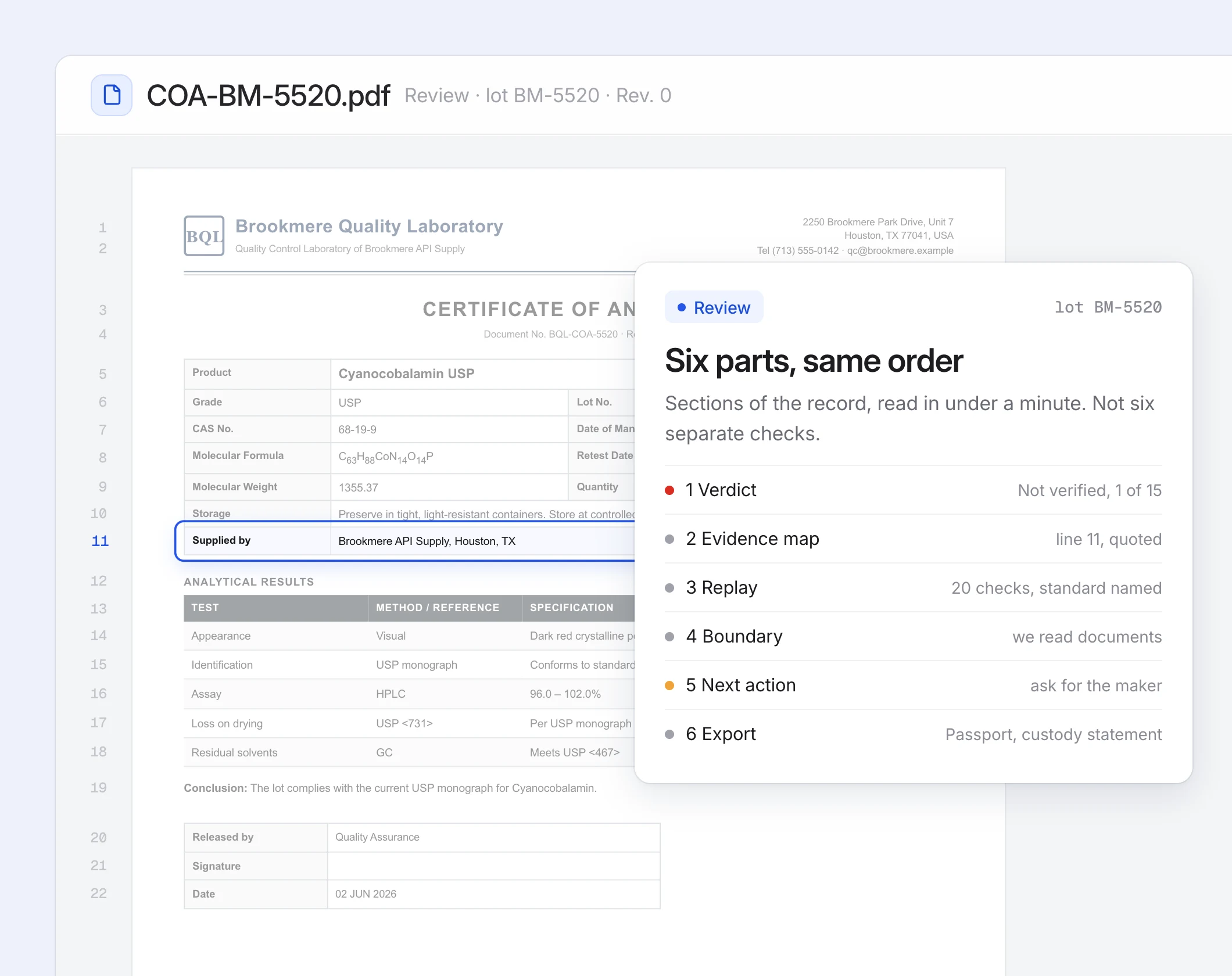
Task: Click 'ask for the maker' text
Action: 1095,686
